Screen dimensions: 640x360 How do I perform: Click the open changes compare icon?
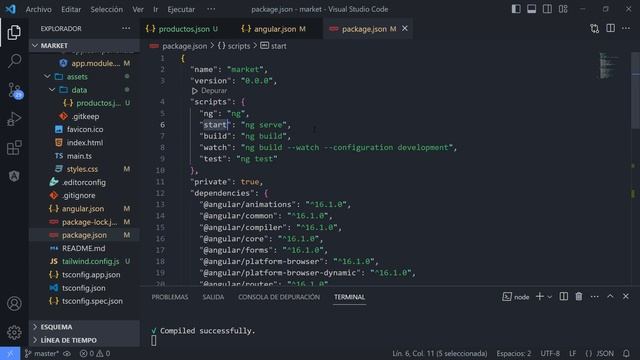594,29
